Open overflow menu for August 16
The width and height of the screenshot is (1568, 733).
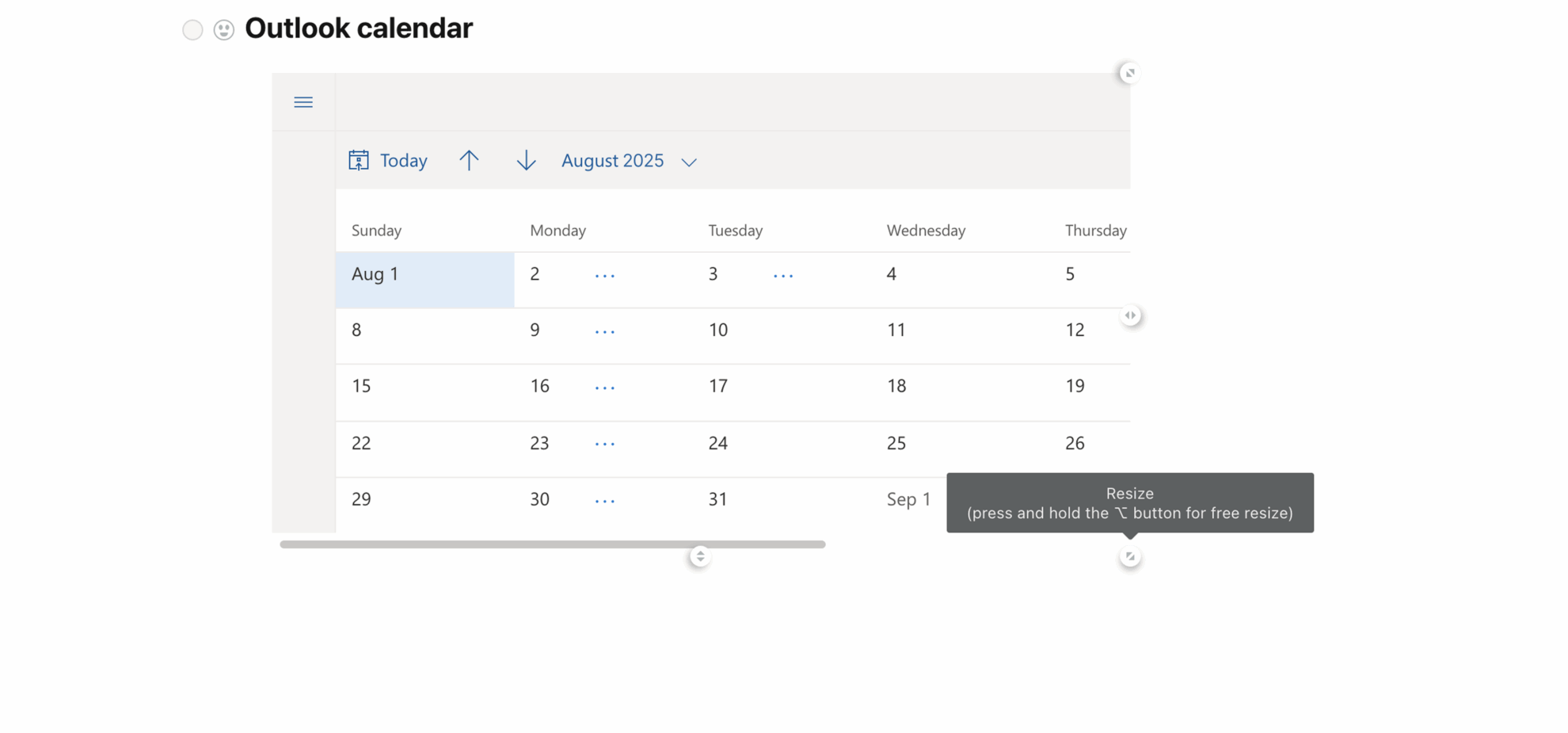604,387
